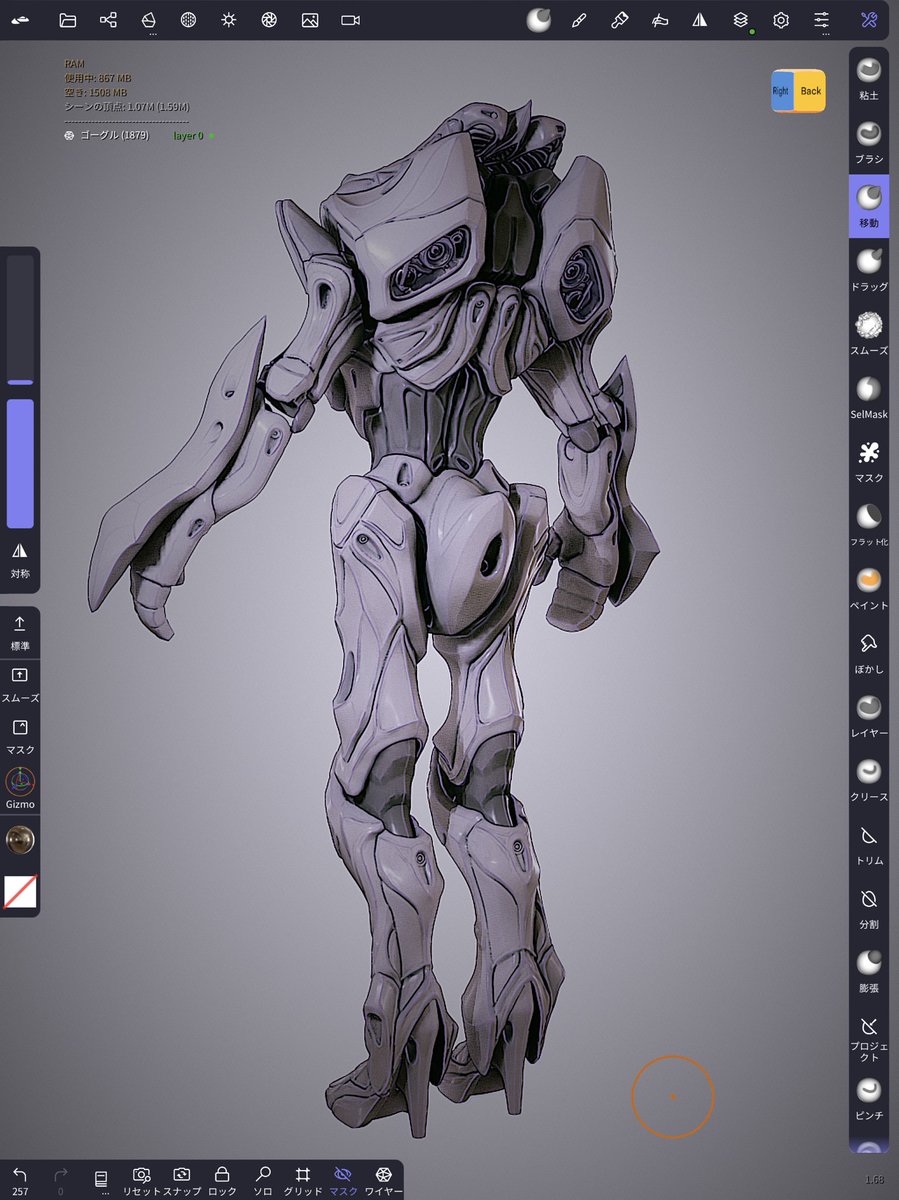
Task: Select the マスク tool in right palette
Action: click(869, 461)
